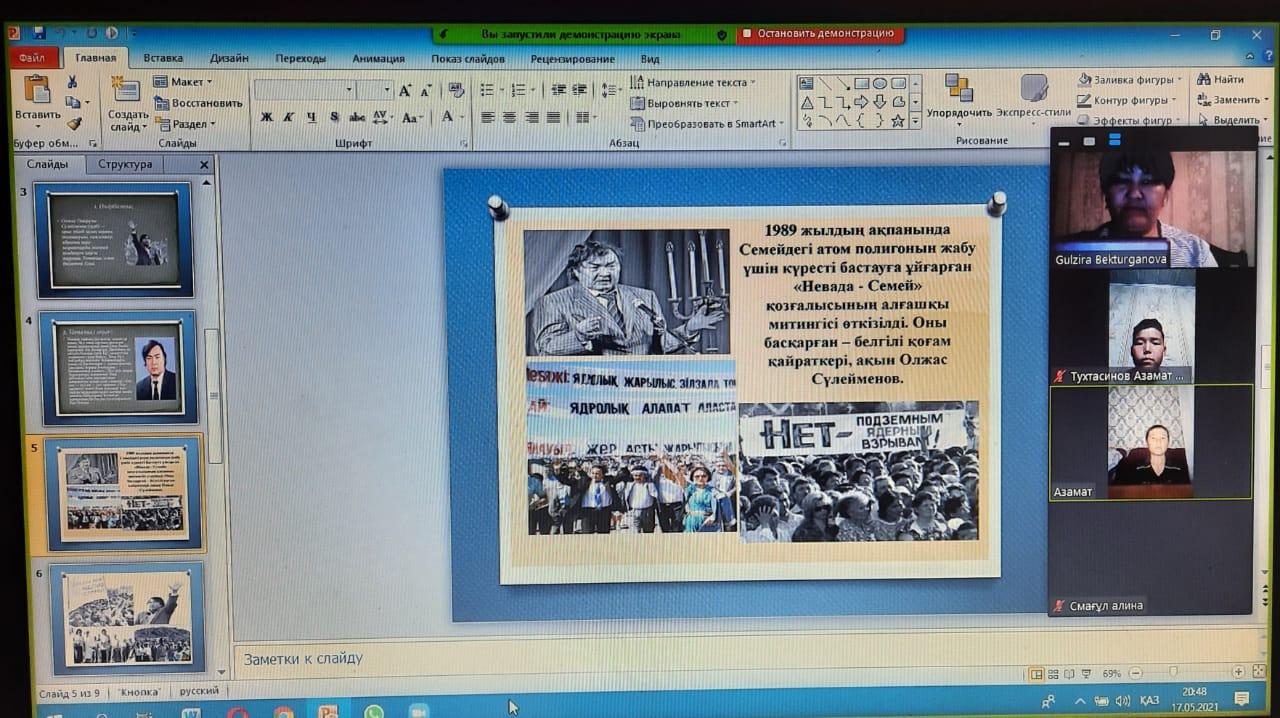Click the zoom slider handle in status bar
Image resolution: width=1280 pixels, height=718 pixels.
coord(1173,673)
